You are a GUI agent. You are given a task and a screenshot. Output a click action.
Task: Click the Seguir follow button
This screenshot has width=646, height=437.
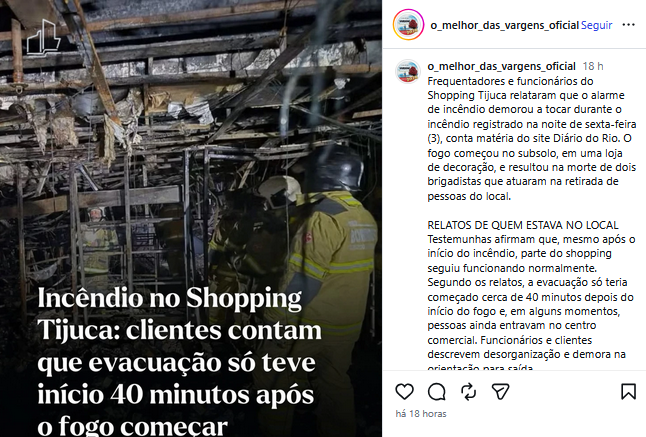click(596, 25)
